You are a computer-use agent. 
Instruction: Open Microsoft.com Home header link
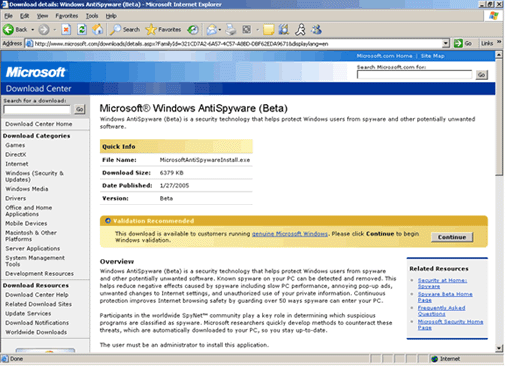click(x=384, y=56)
